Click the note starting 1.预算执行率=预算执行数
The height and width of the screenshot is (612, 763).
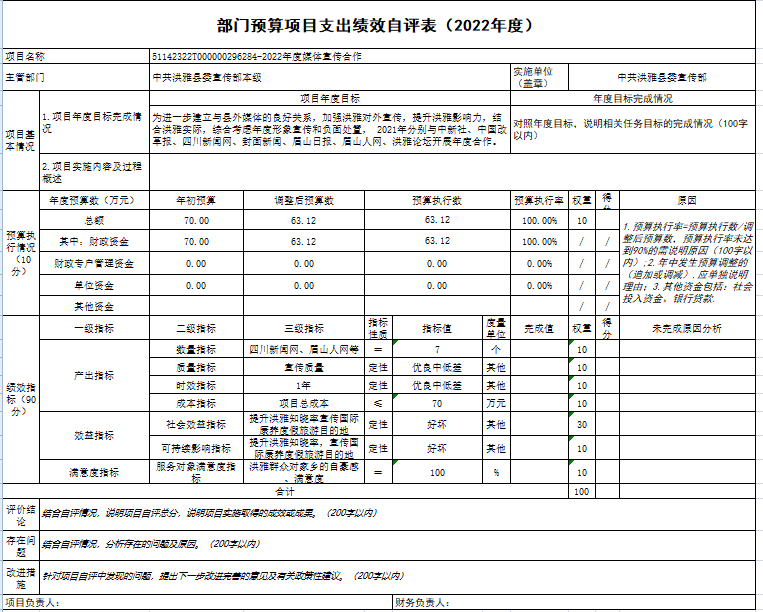[x=687, y=262]
